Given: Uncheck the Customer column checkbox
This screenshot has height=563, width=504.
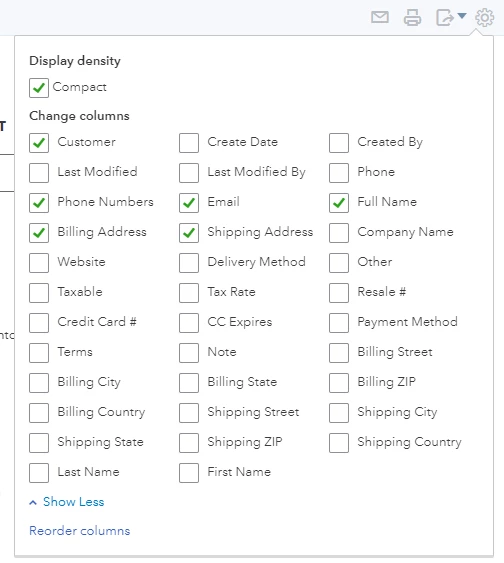Looking at the screenshot, I should tap(39, 143).
